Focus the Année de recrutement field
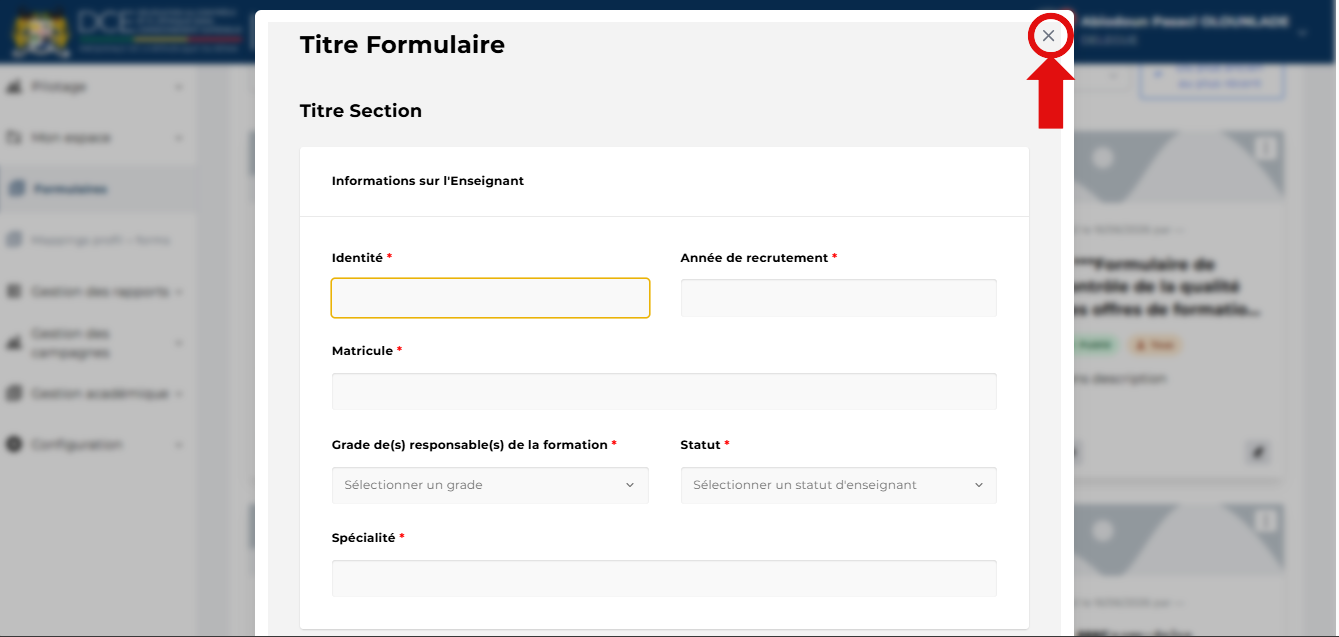 click(838, 298)
